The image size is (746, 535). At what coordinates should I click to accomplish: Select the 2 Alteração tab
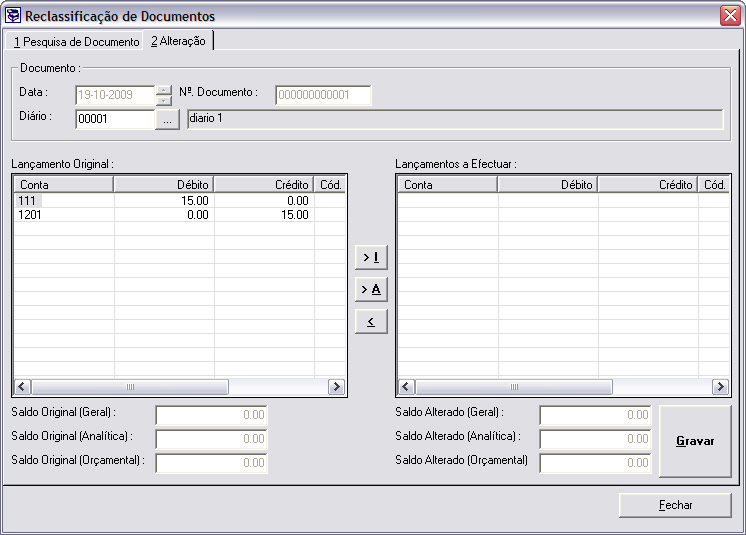pos(178,40)
